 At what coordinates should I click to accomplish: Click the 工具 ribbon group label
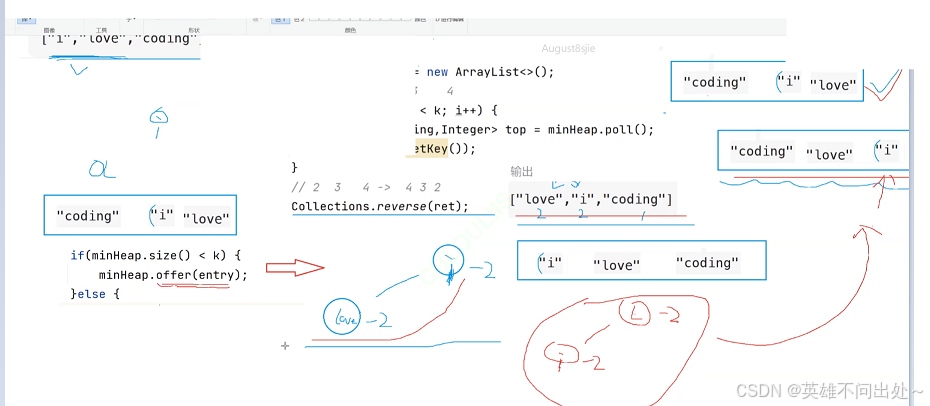coord(101,30)
